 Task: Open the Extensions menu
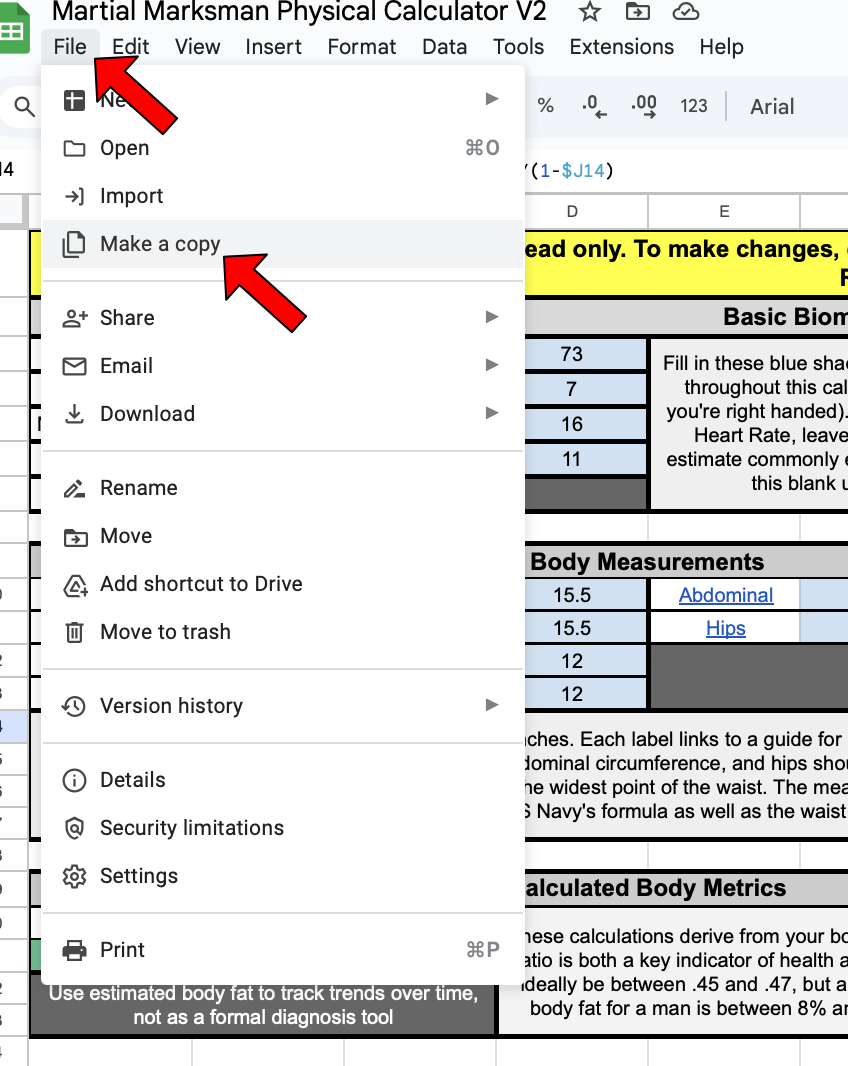coord(621,46)
